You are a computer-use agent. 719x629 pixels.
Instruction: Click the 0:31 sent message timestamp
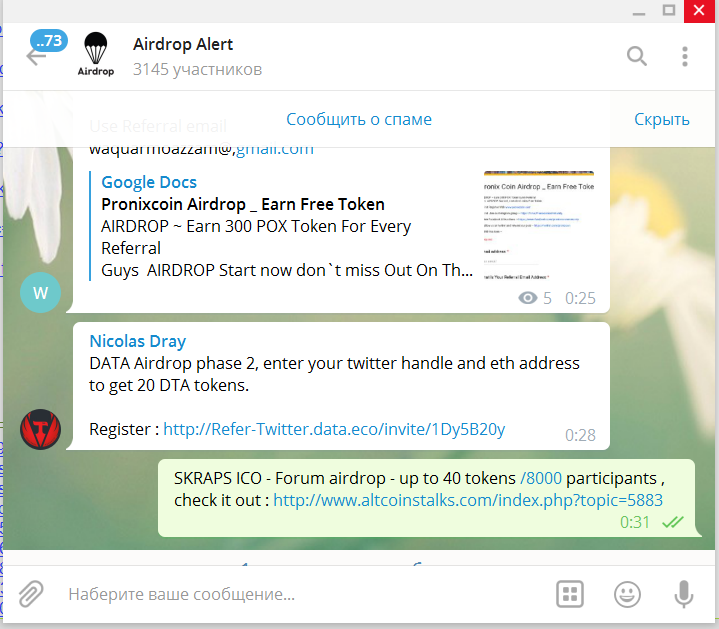tap(635, 522)
